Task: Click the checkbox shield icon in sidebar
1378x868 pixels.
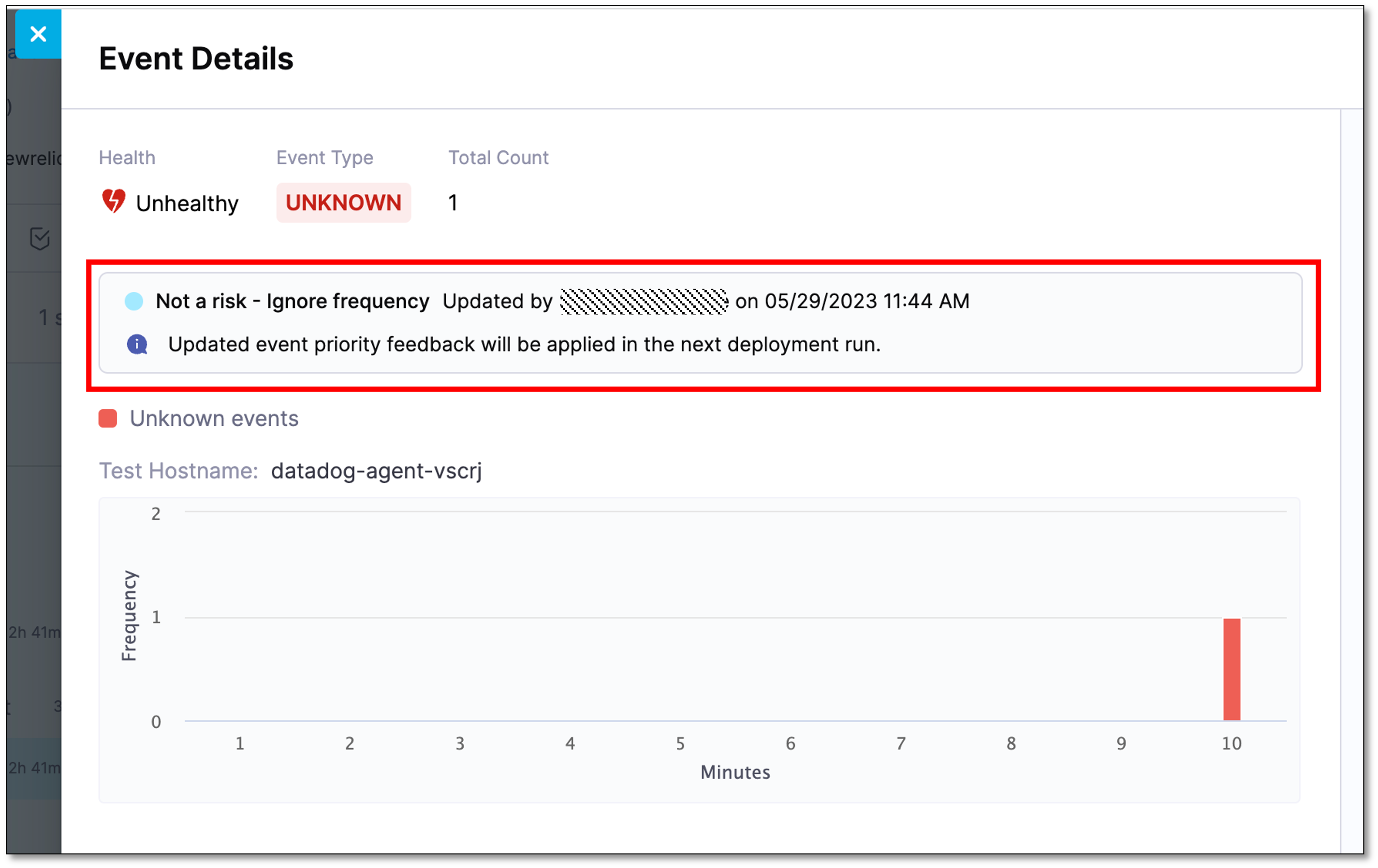Action: pyautogui.click(x=40, y=239)
